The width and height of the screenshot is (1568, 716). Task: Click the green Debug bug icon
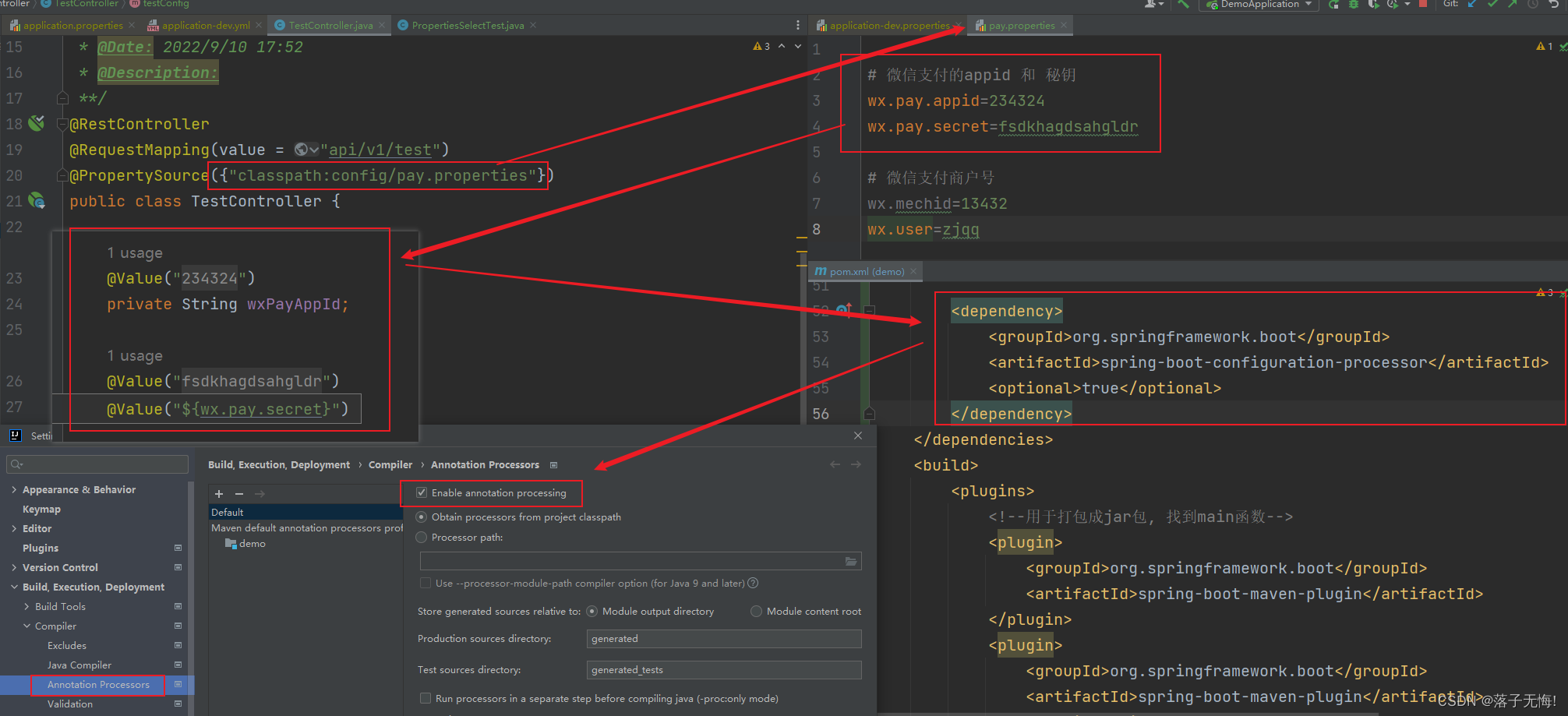(1353, 4)
